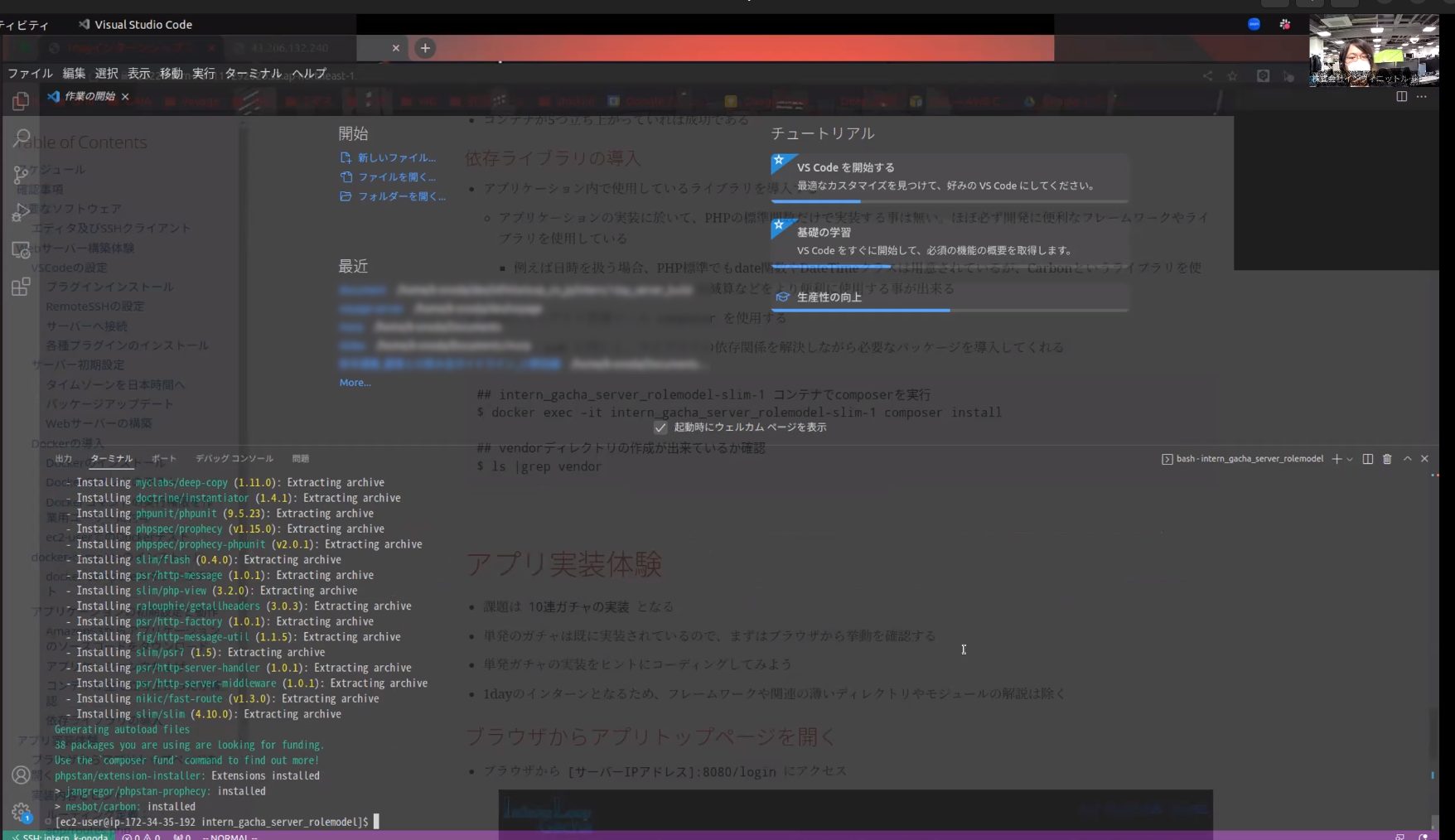The image size is (1455, 840).
Task: Open the 生産性の向上 walkthrough
Action: 949,297
